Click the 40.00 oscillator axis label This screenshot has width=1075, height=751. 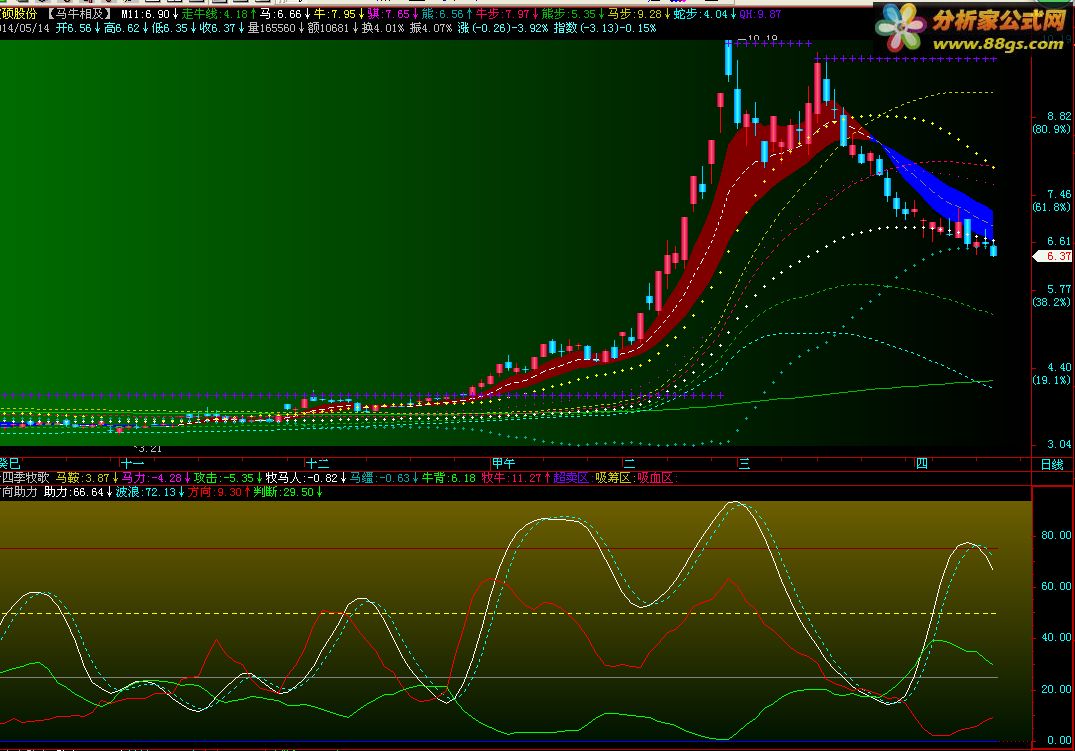[1056, 638]
